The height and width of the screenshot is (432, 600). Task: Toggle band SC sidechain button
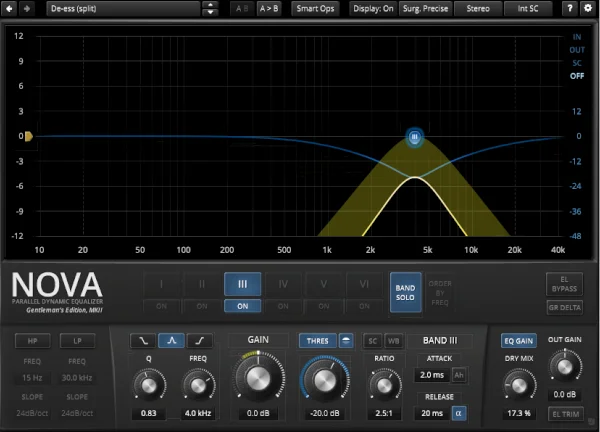373,341
